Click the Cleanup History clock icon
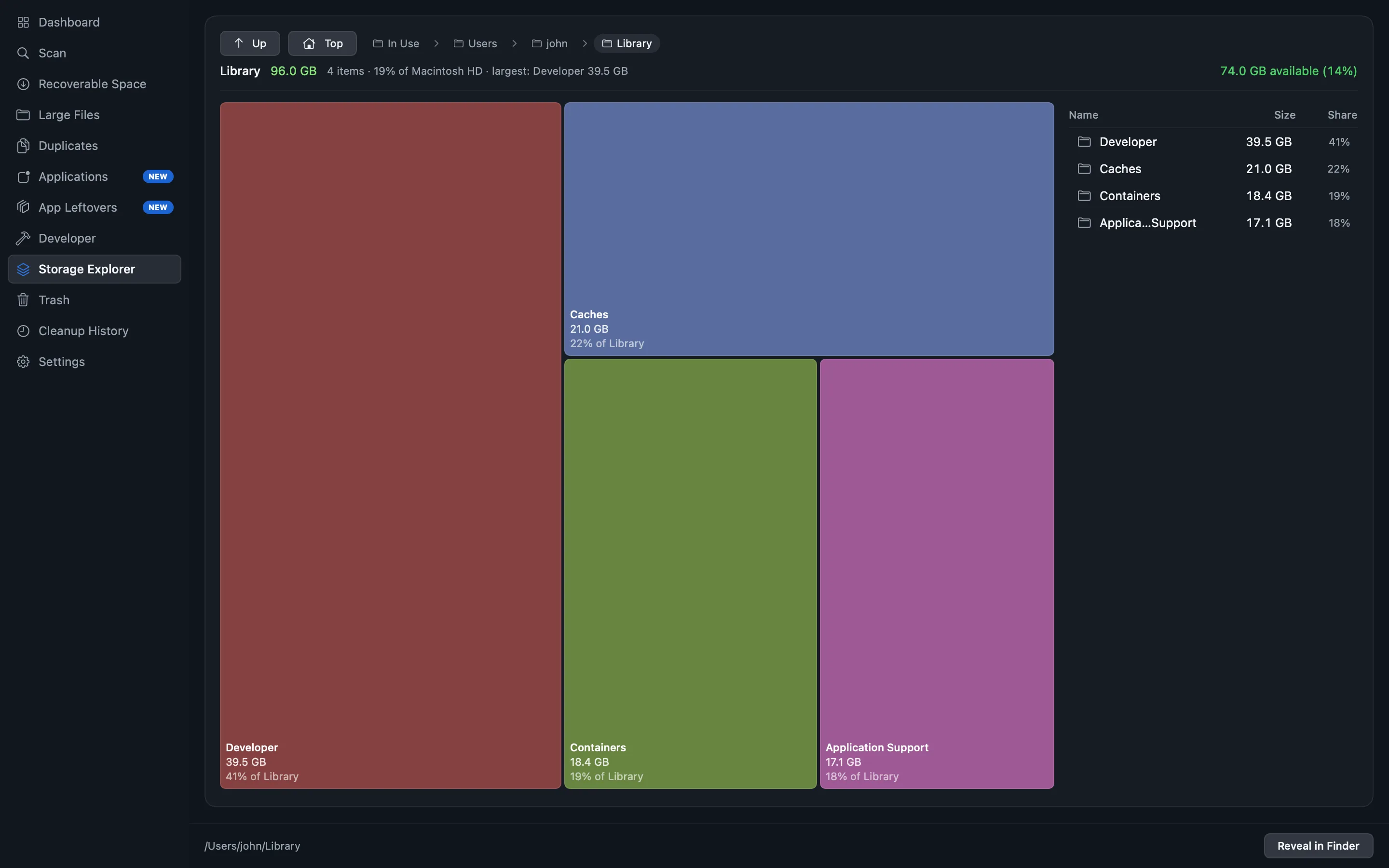Screen dimensions: 1389x868 pyautogui.click(x=23, y=331)
